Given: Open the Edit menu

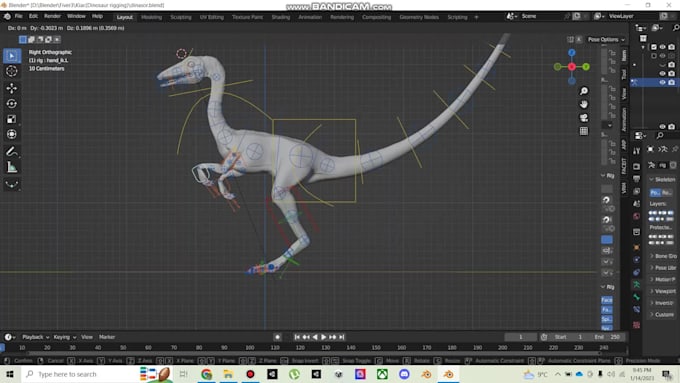Looking at the screenshot, I should click(x=33, y=16).
